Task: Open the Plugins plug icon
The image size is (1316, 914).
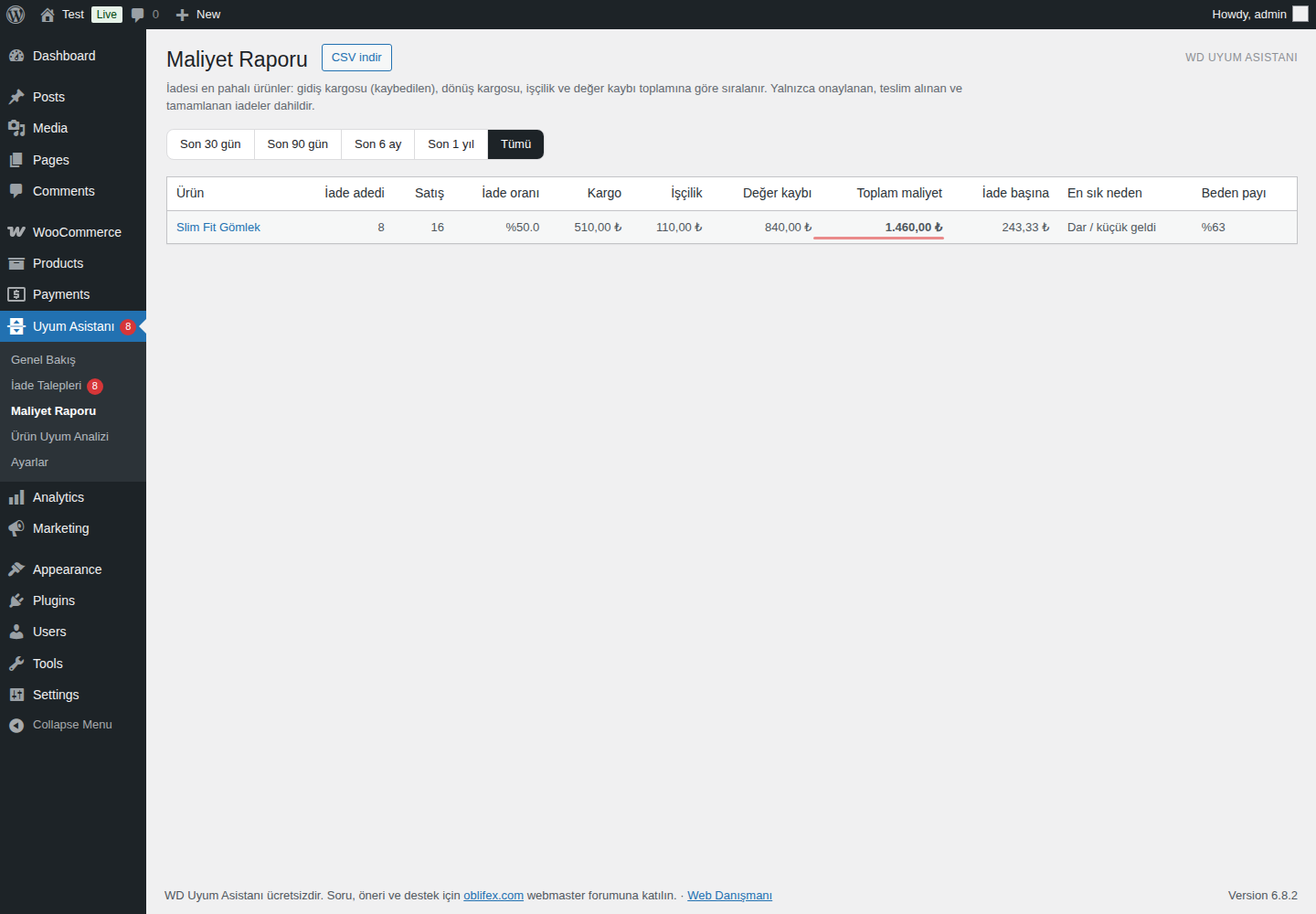Action: click(x=16, y=600)
